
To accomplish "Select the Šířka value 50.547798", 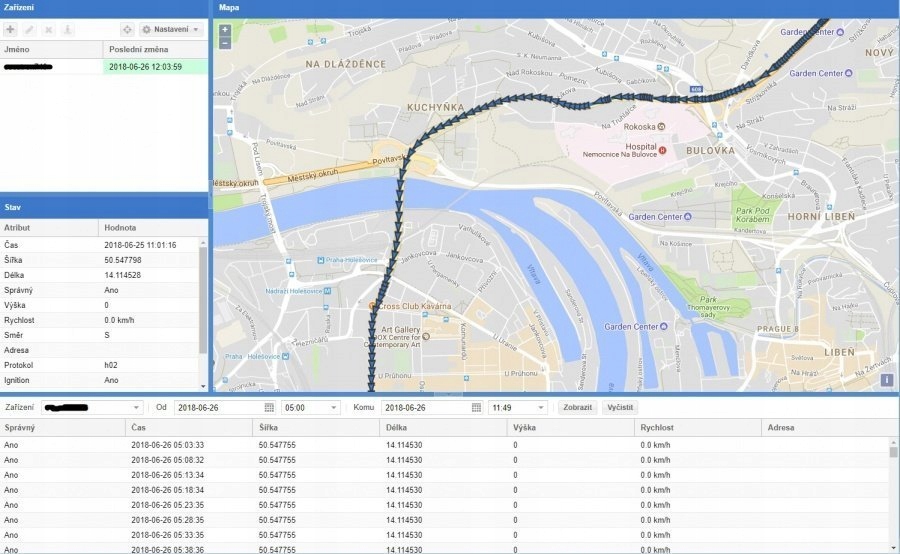I will point(123,260).
